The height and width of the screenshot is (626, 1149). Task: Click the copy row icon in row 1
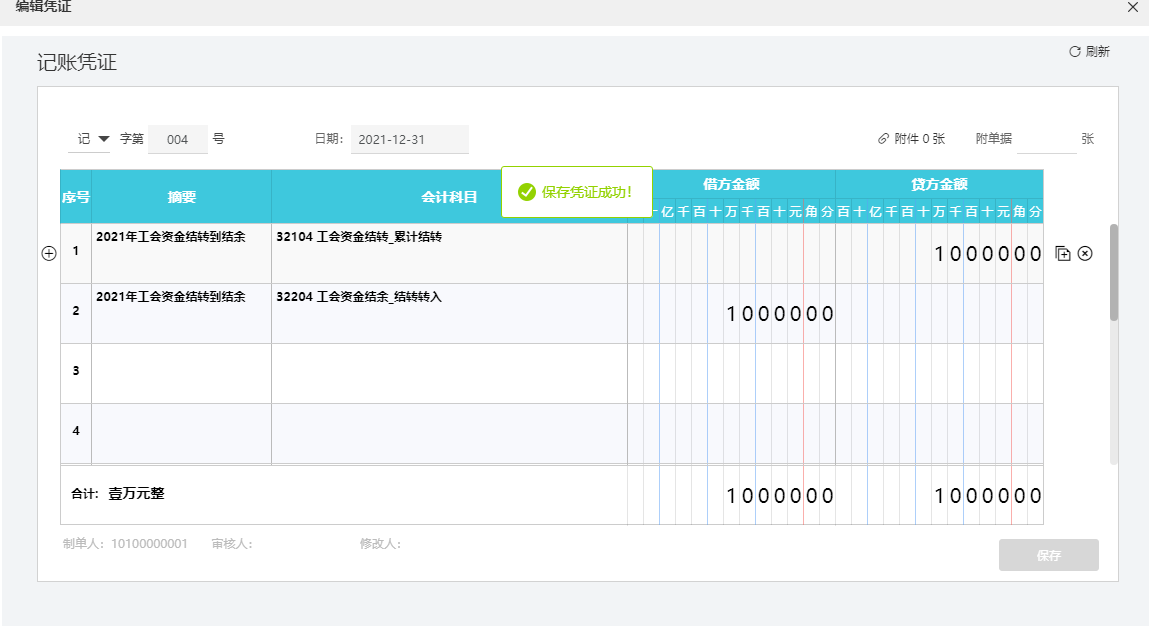[1063, 254]
